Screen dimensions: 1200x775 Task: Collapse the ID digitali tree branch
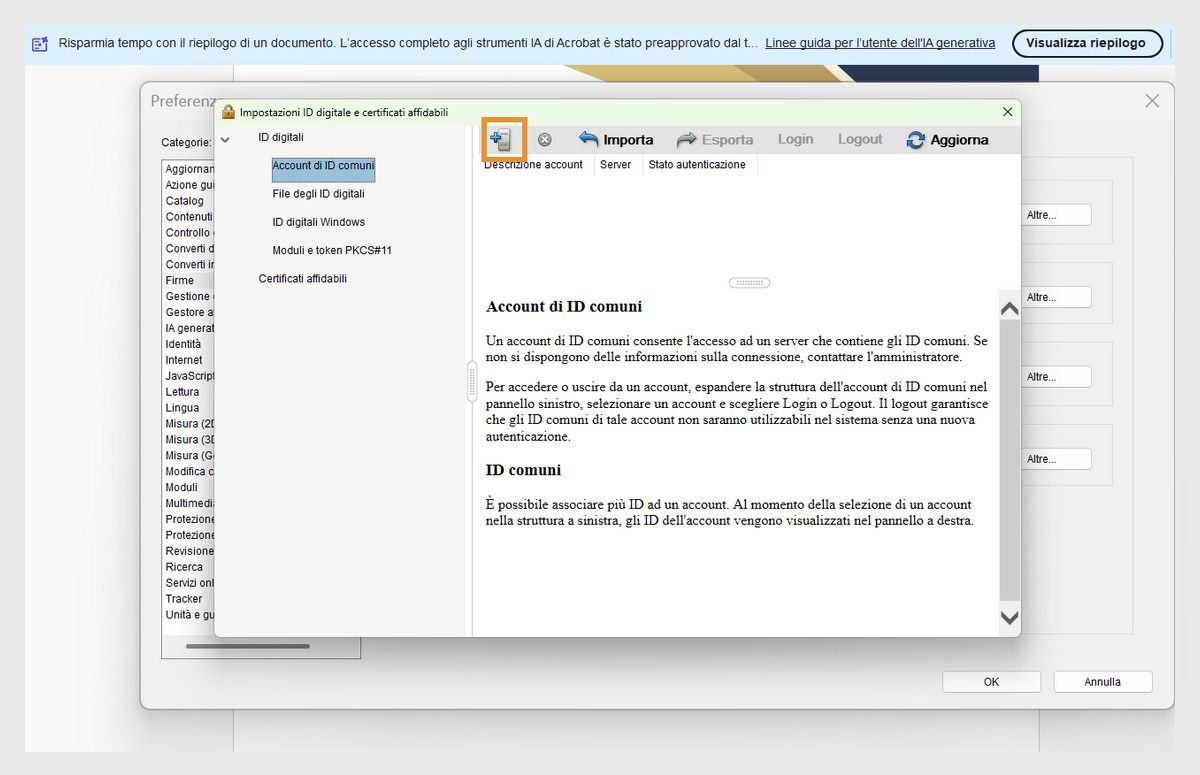click(x=225, y=137)
